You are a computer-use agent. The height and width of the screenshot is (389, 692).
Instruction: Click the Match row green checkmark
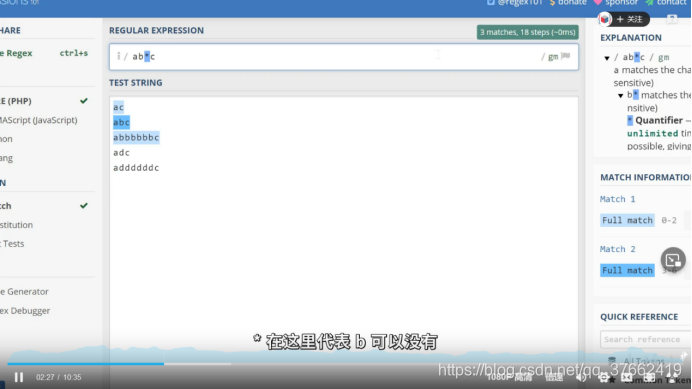84,206
